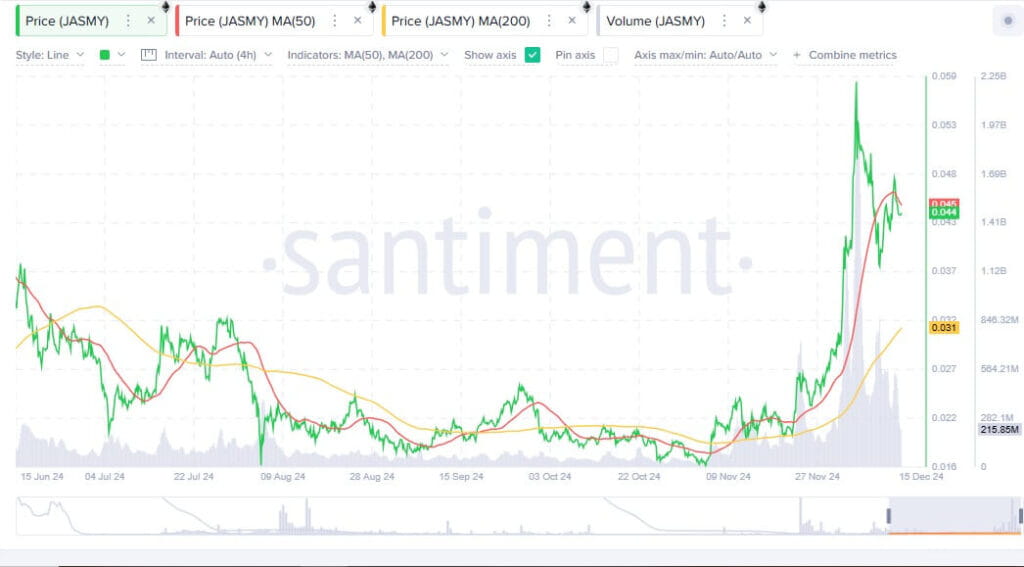Click the interval calendar icon
This screenshot has width=1024, height=567.
tap(148, 55)
